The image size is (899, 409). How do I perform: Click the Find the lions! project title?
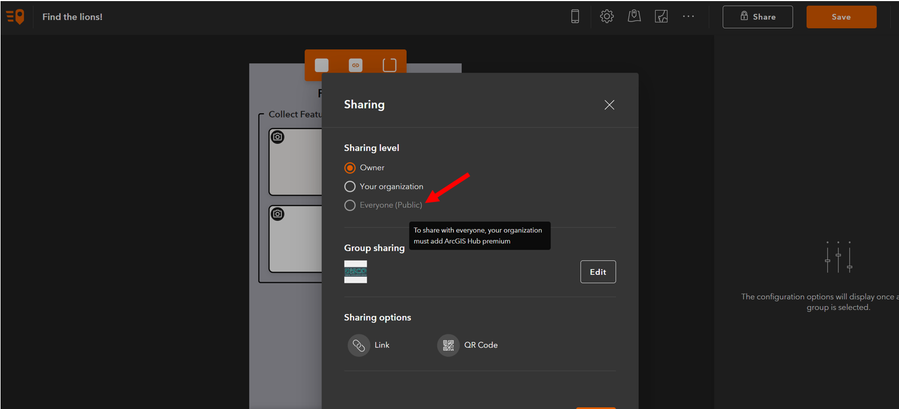[72, 17]
